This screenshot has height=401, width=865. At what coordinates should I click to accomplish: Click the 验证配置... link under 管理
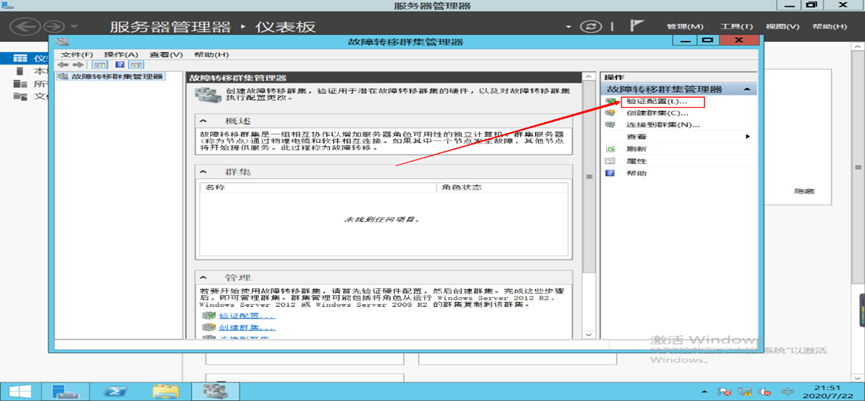click(x=247, y=316)
